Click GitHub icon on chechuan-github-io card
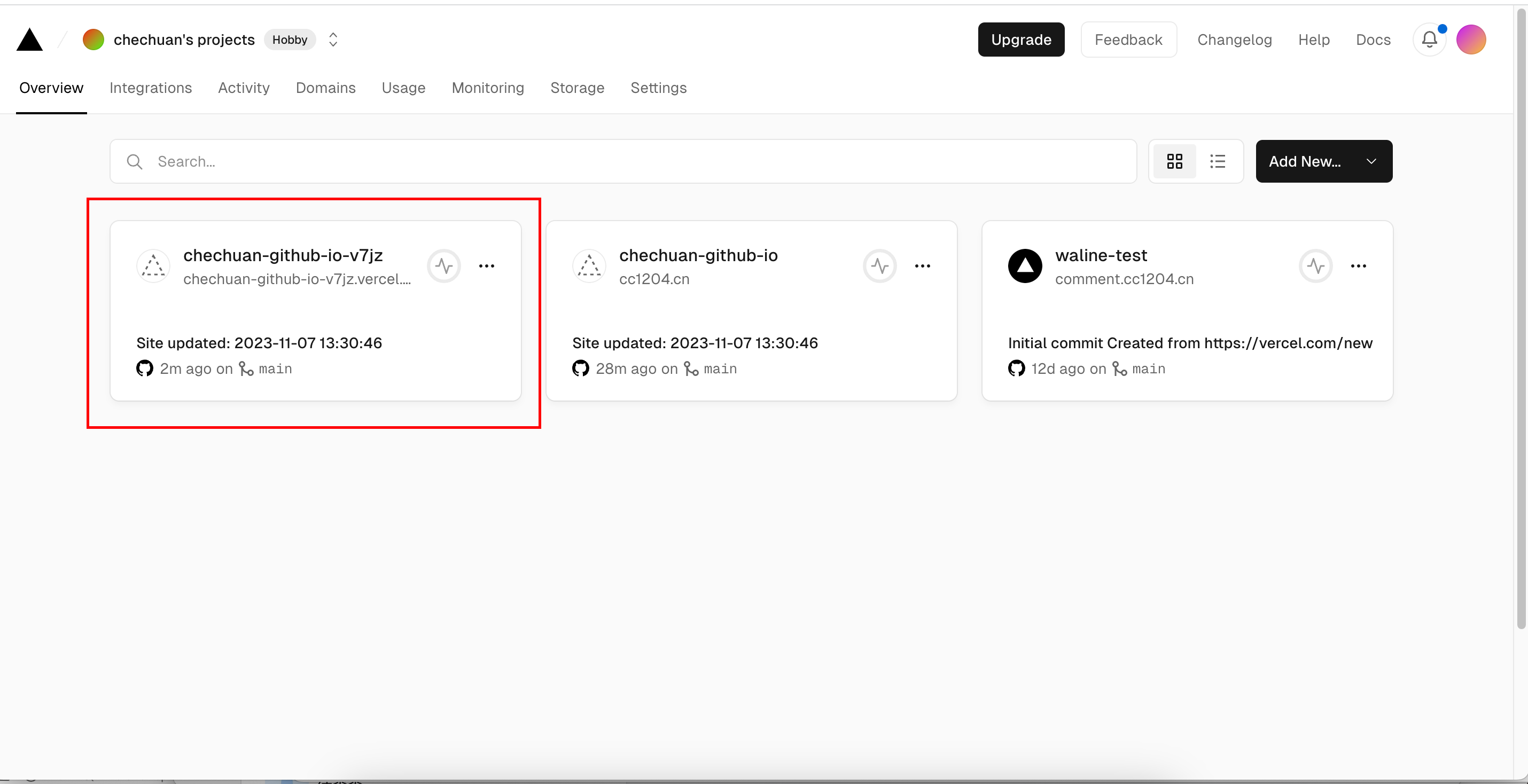This screenshot has width=1528, height=784. 581,369
